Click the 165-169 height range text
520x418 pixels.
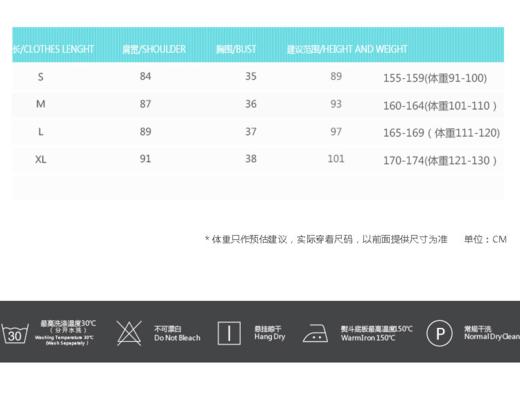pos(442,133)
